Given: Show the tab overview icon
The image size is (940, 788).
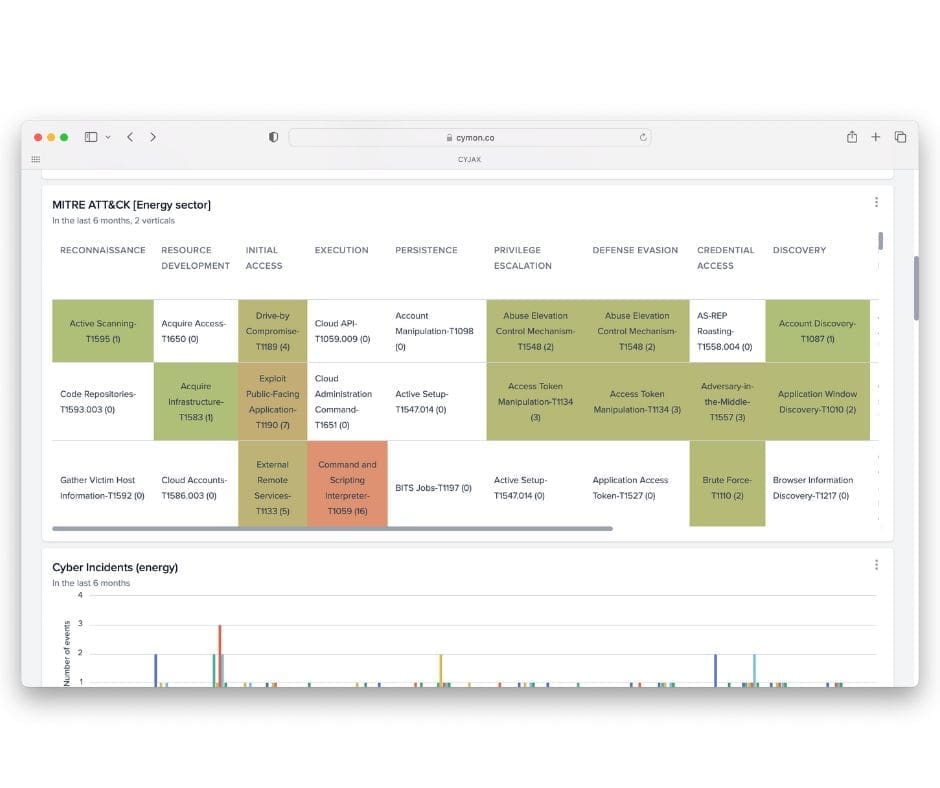Looking at the screenshot, I should click(900, 137).
